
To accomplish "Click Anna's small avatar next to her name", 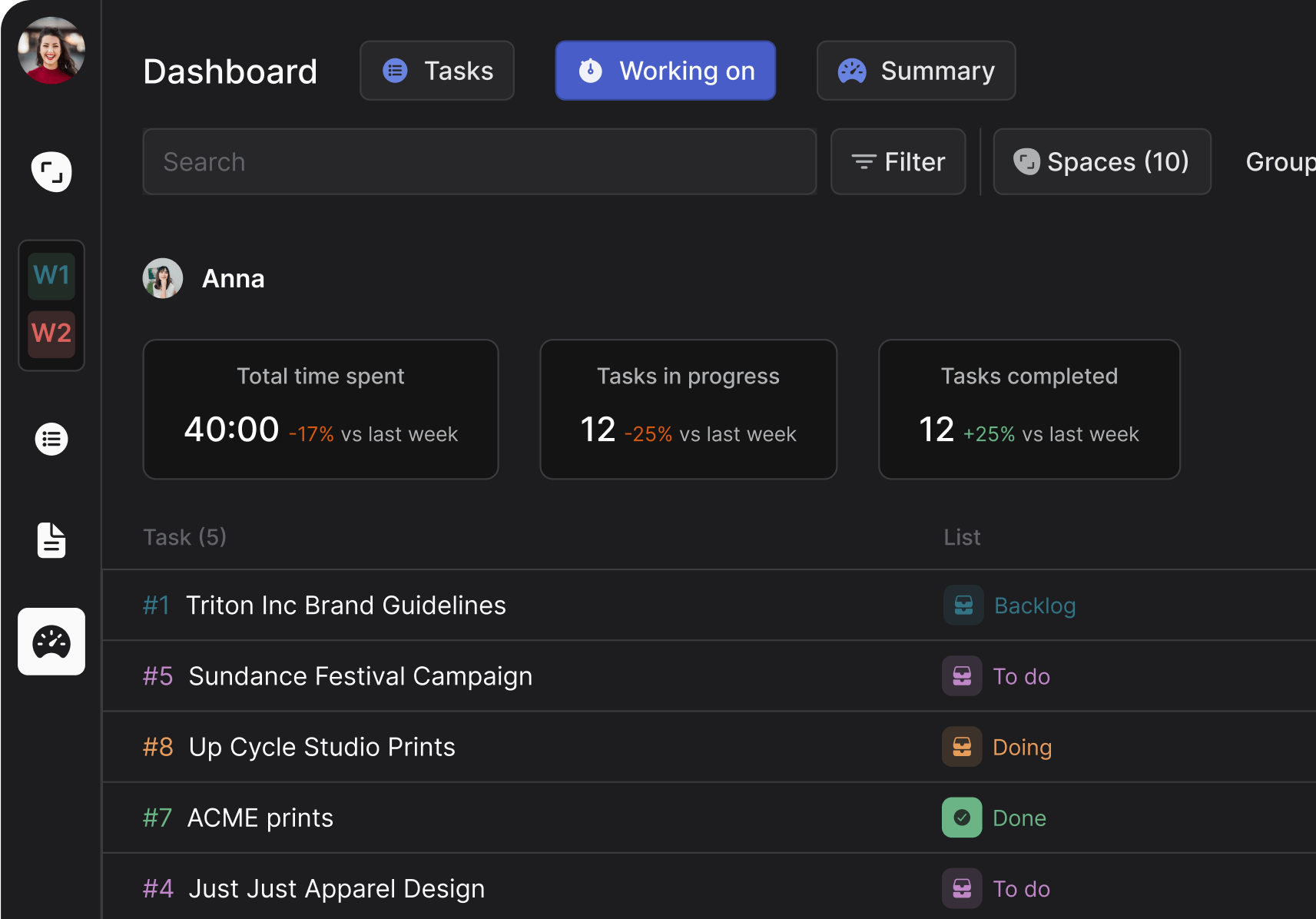I will (x=162, y=278).
